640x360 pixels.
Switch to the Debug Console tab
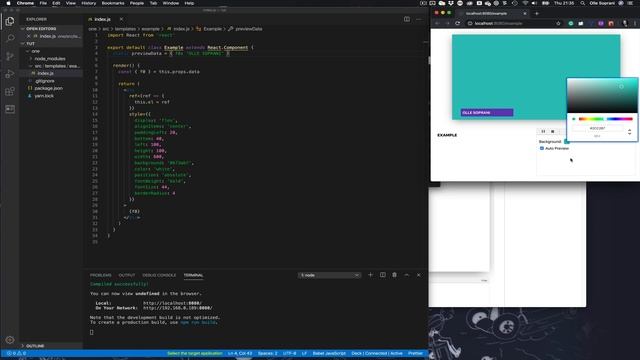pos(159,275)
